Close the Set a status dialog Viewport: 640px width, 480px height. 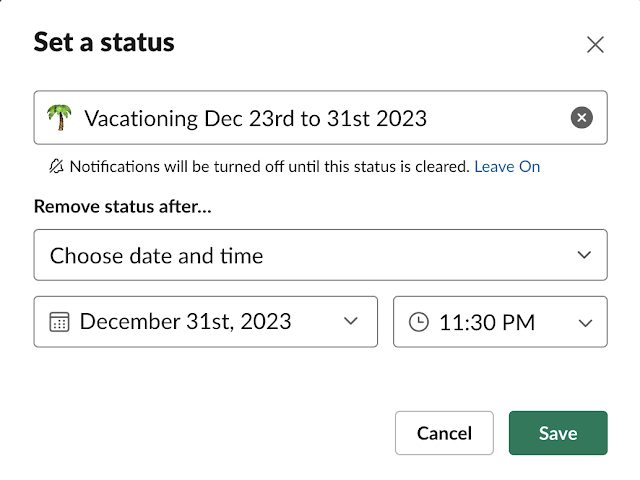pos(595,44)
